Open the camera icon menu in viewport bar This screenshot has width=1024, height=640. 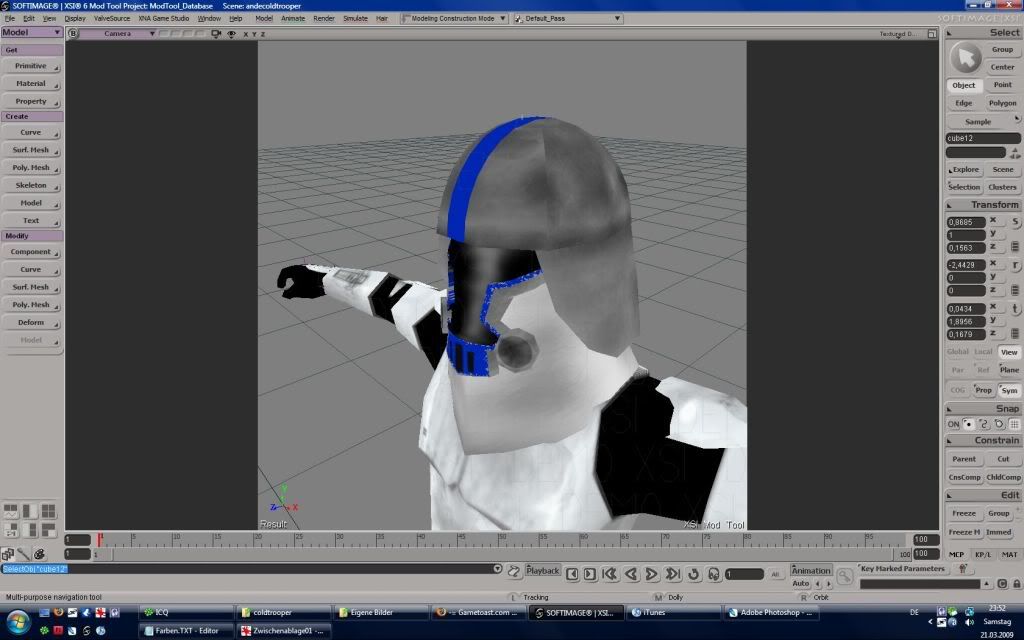[216, 33]
